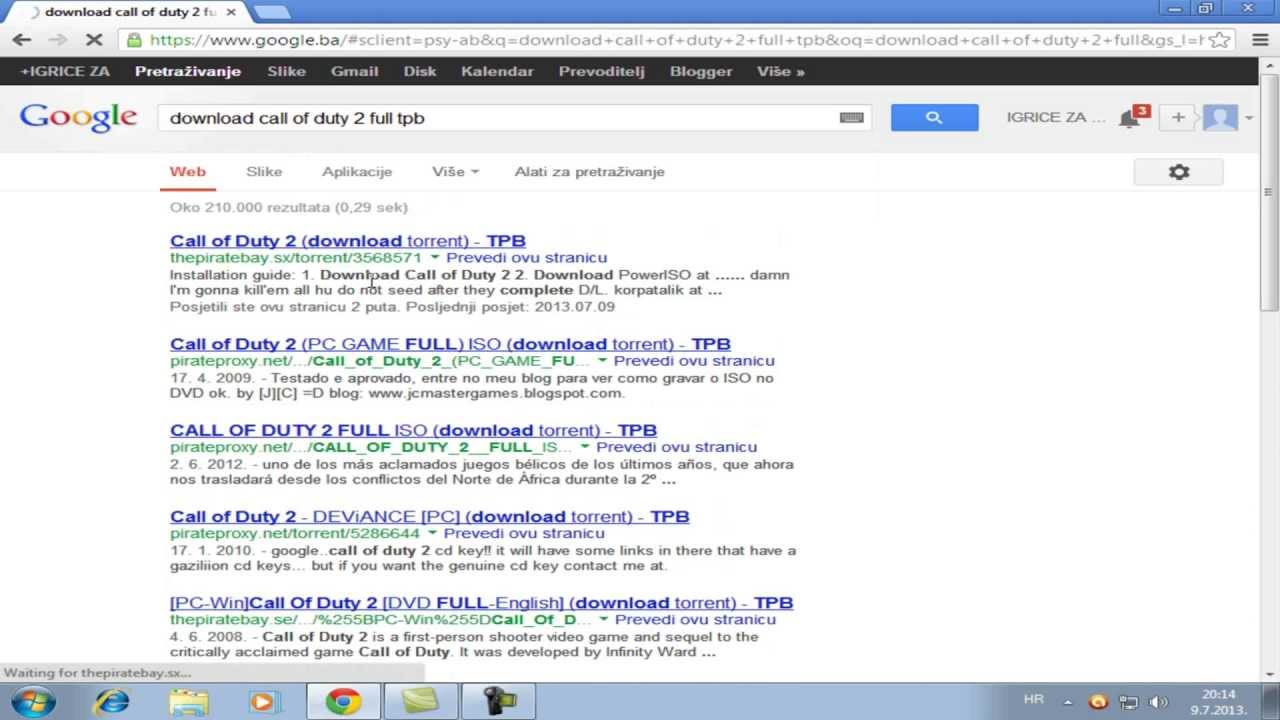The height and width of the screenshot is (720, 1280).
Task: Switch to the Slike results tab
Action: 264,172
